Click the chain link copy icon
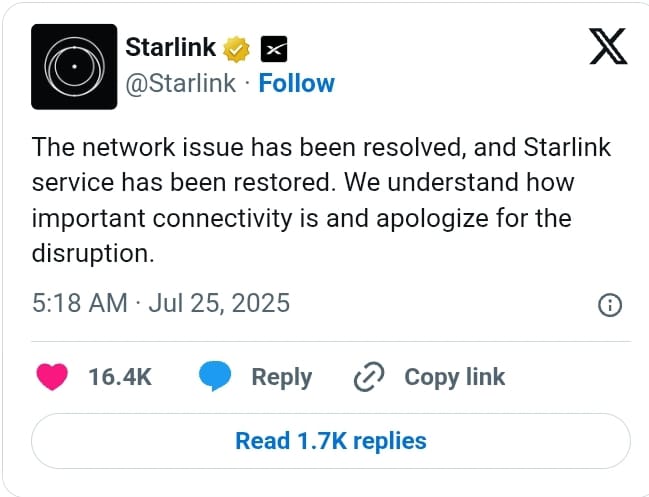 [x=369, y=377]
